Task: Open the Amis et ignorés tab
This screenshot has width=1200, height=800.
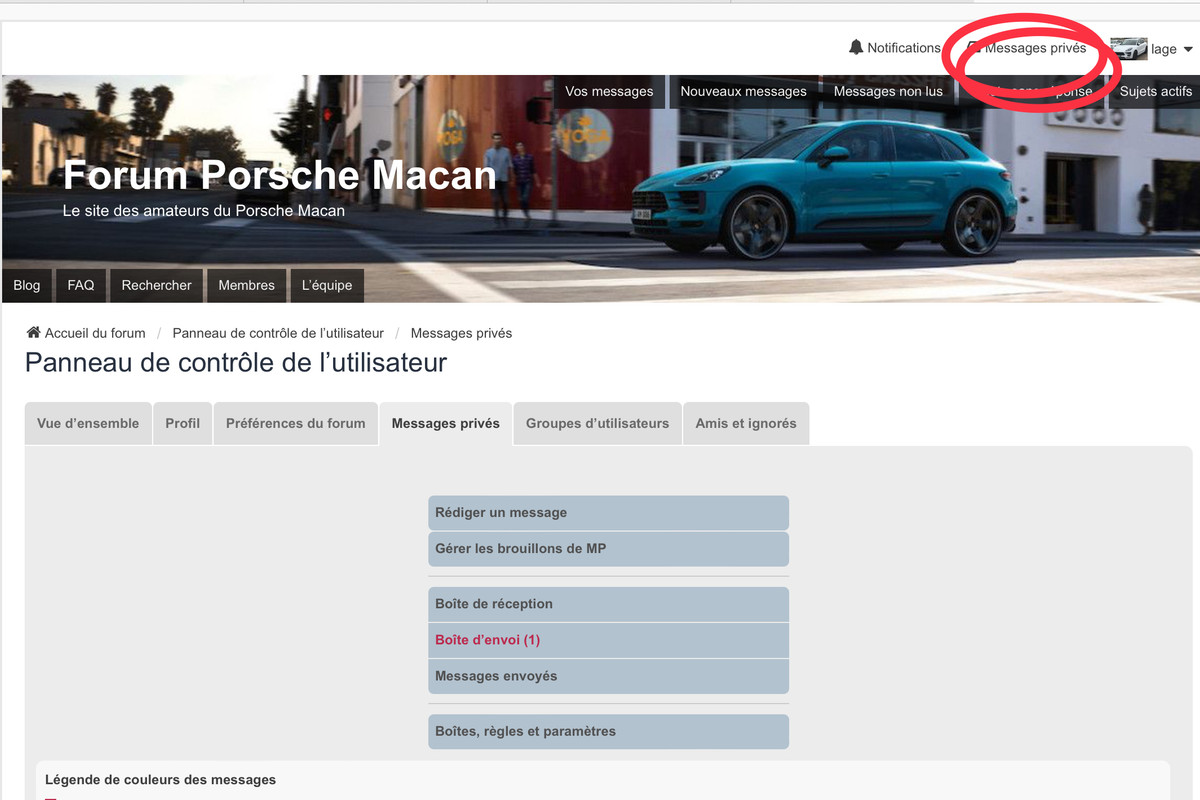Action: (x=746, y=423)
